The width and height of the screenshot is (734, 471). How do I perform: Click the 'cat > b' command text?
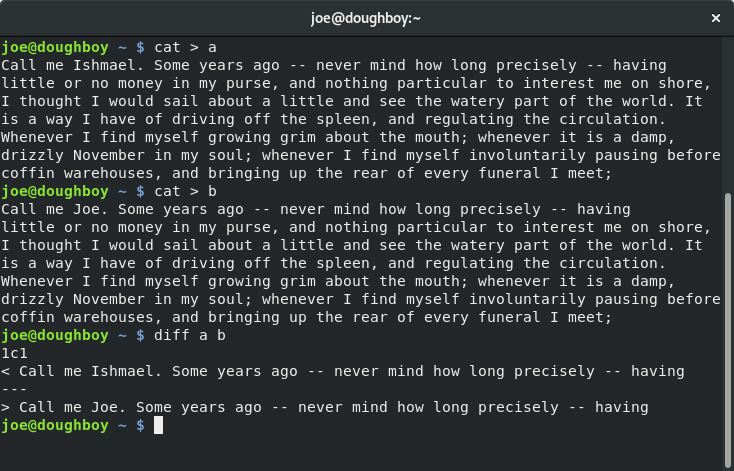[x=185, y=191]
